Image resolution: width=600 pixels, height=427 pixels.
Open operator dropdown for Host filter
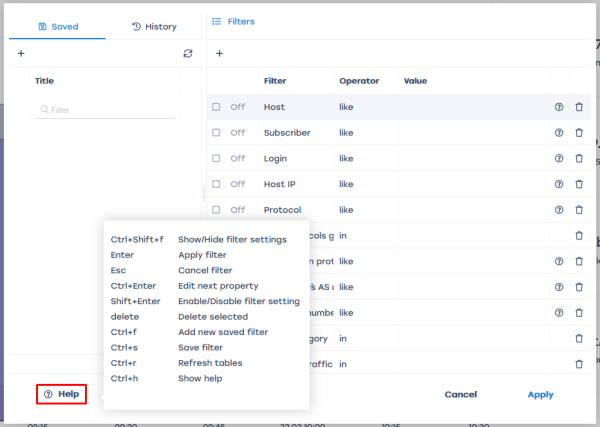tap(348, 106)
